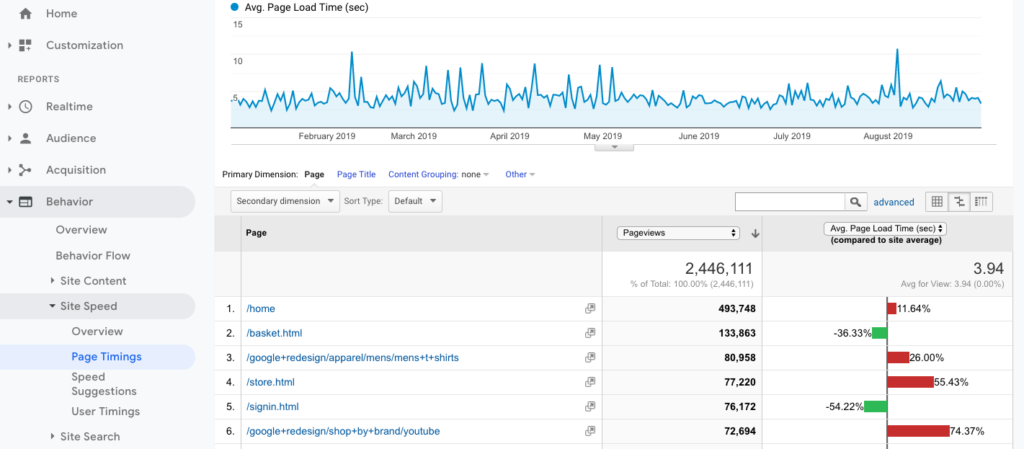Expand Site Search submenu

(x=53, y=437)
